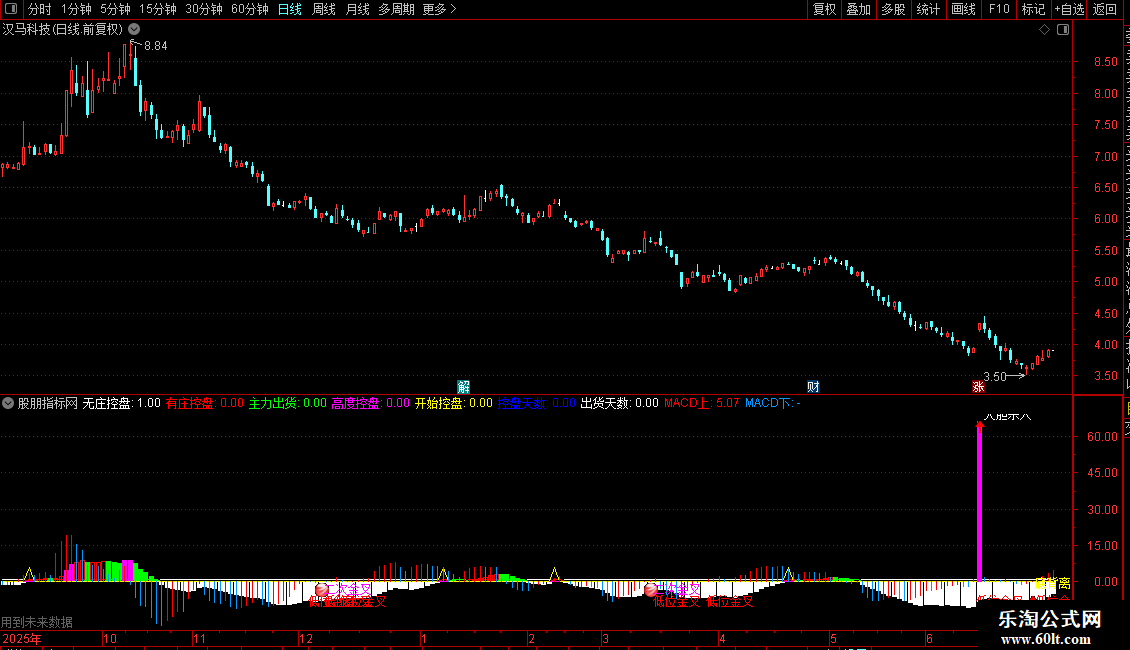The image size is (1130, 650).
Task: Switch to the 周线 weekly chart
Action: click(x=324, y=9)
